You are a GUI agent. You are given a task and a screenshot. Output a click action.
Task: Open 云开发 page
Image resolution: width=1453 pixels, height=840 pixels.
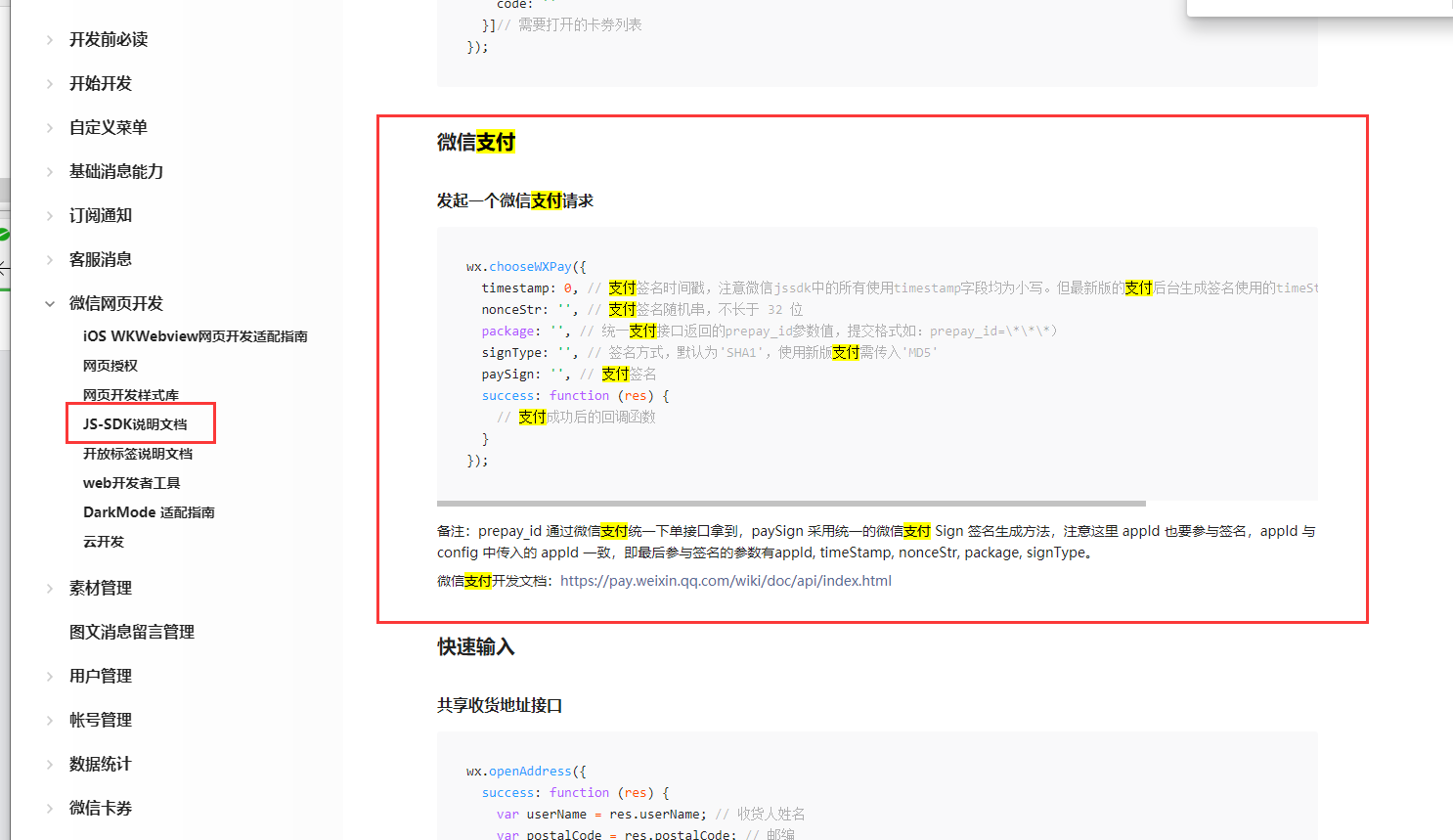pyautogui.click(x=104, y=542)
